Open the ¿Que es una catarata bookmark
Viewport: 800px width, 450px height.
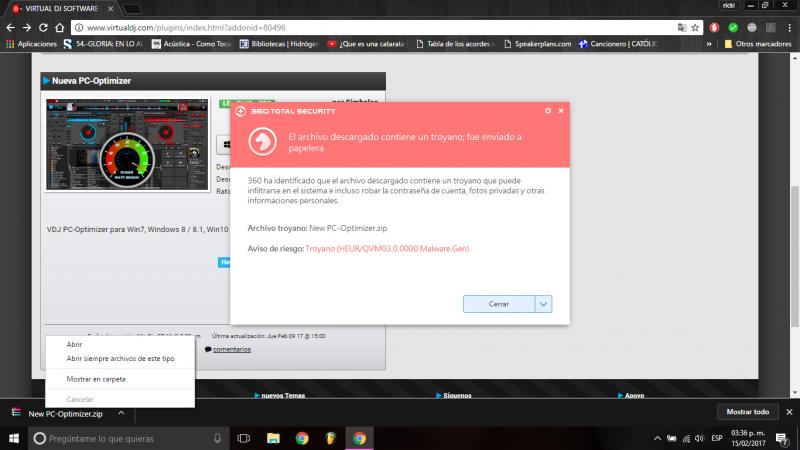point(366,44)
